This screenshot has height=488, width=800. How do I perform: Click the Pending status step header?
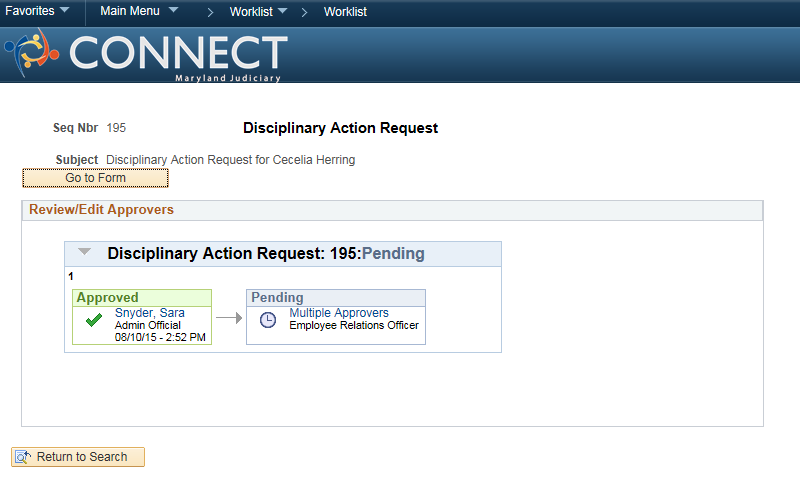336,298
